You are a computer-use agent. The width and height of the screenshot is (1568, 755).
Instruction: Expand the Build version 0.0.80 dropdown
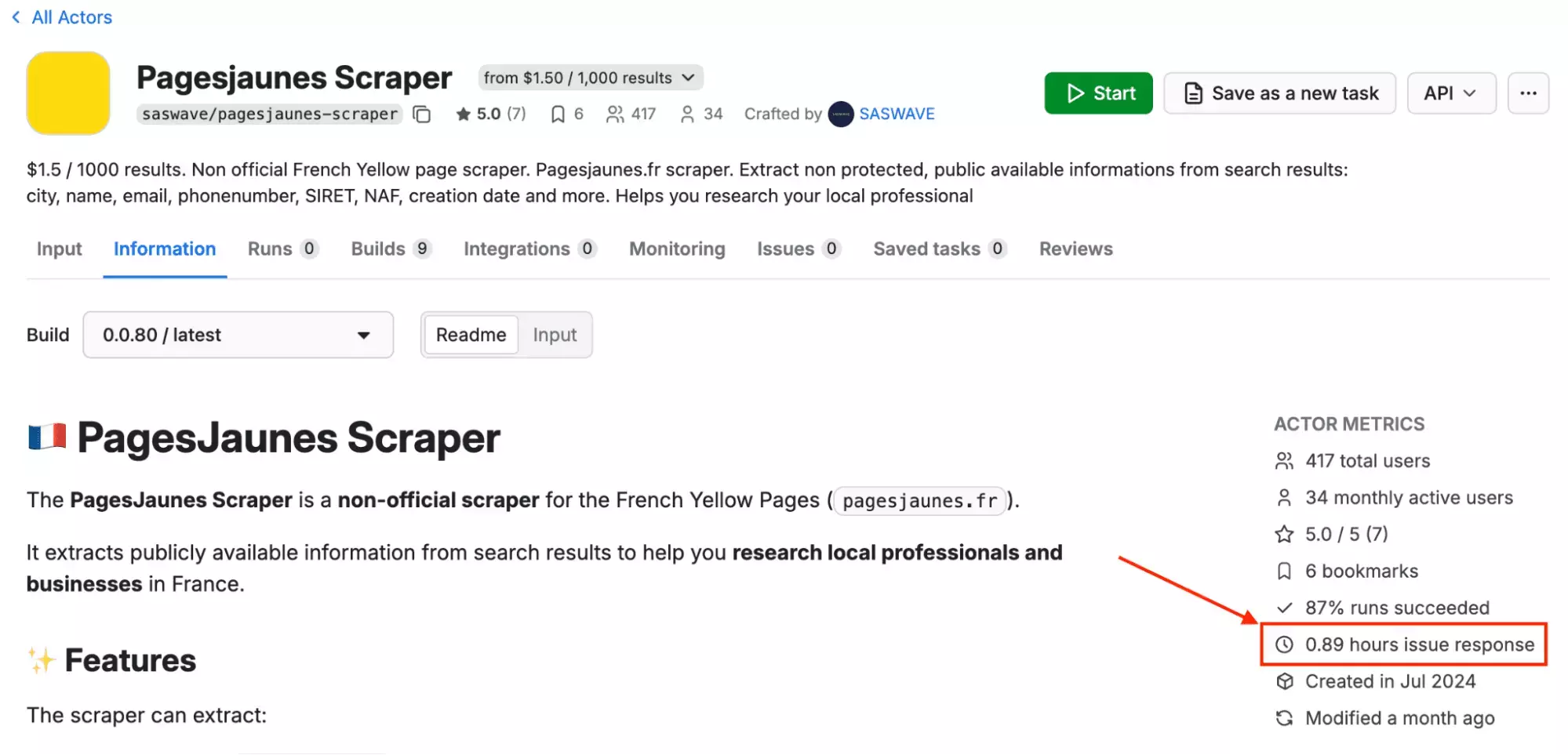tap(238, 335)
